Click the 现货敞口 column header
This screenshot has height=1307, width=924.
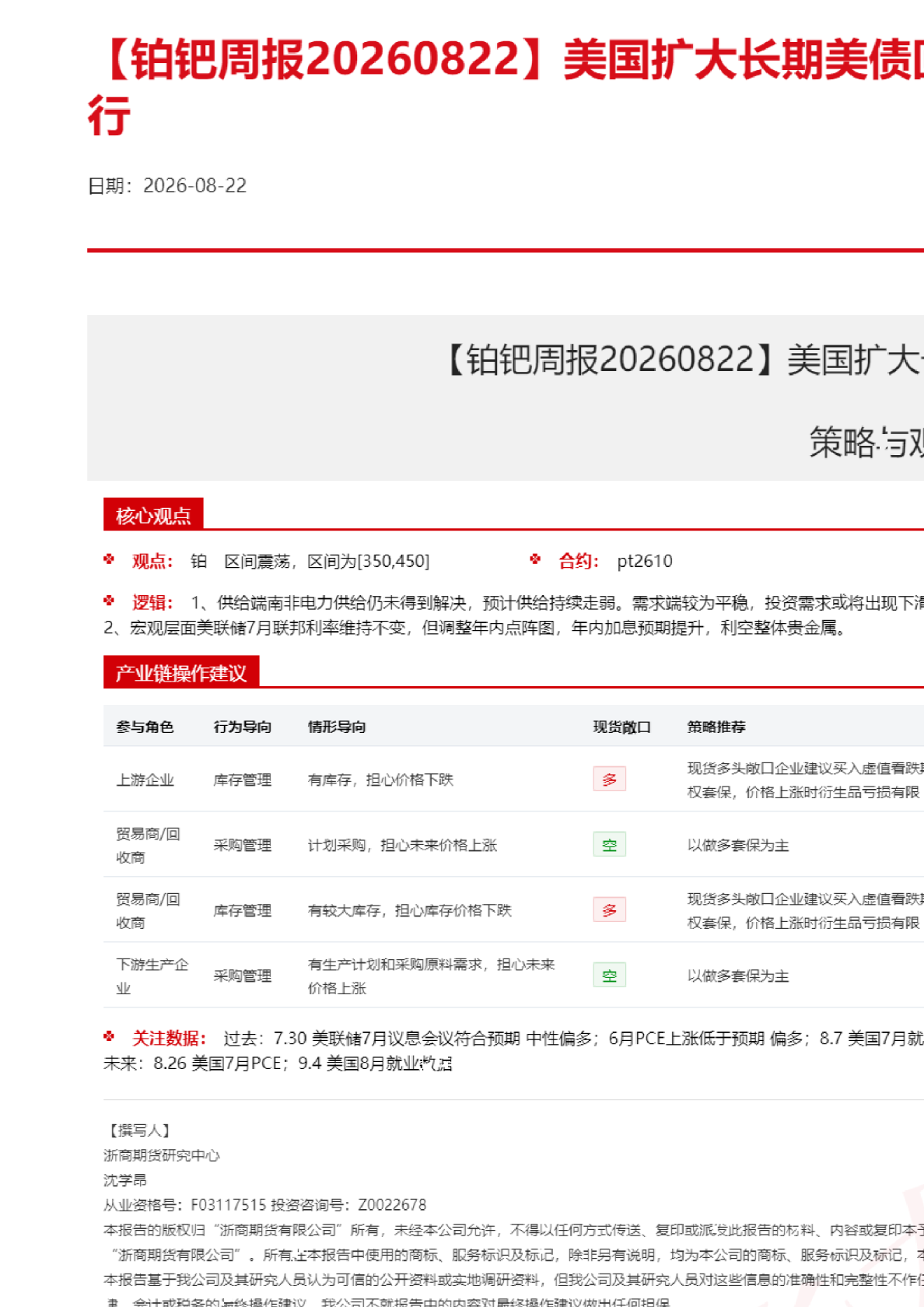click(622, 727)
